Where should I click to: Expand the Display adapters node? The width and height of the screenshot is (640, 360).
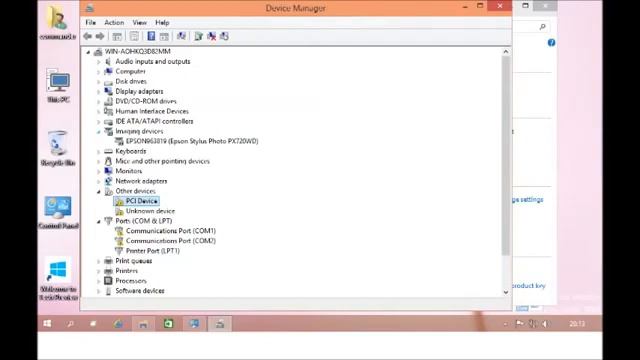click(x=98, y=92)
